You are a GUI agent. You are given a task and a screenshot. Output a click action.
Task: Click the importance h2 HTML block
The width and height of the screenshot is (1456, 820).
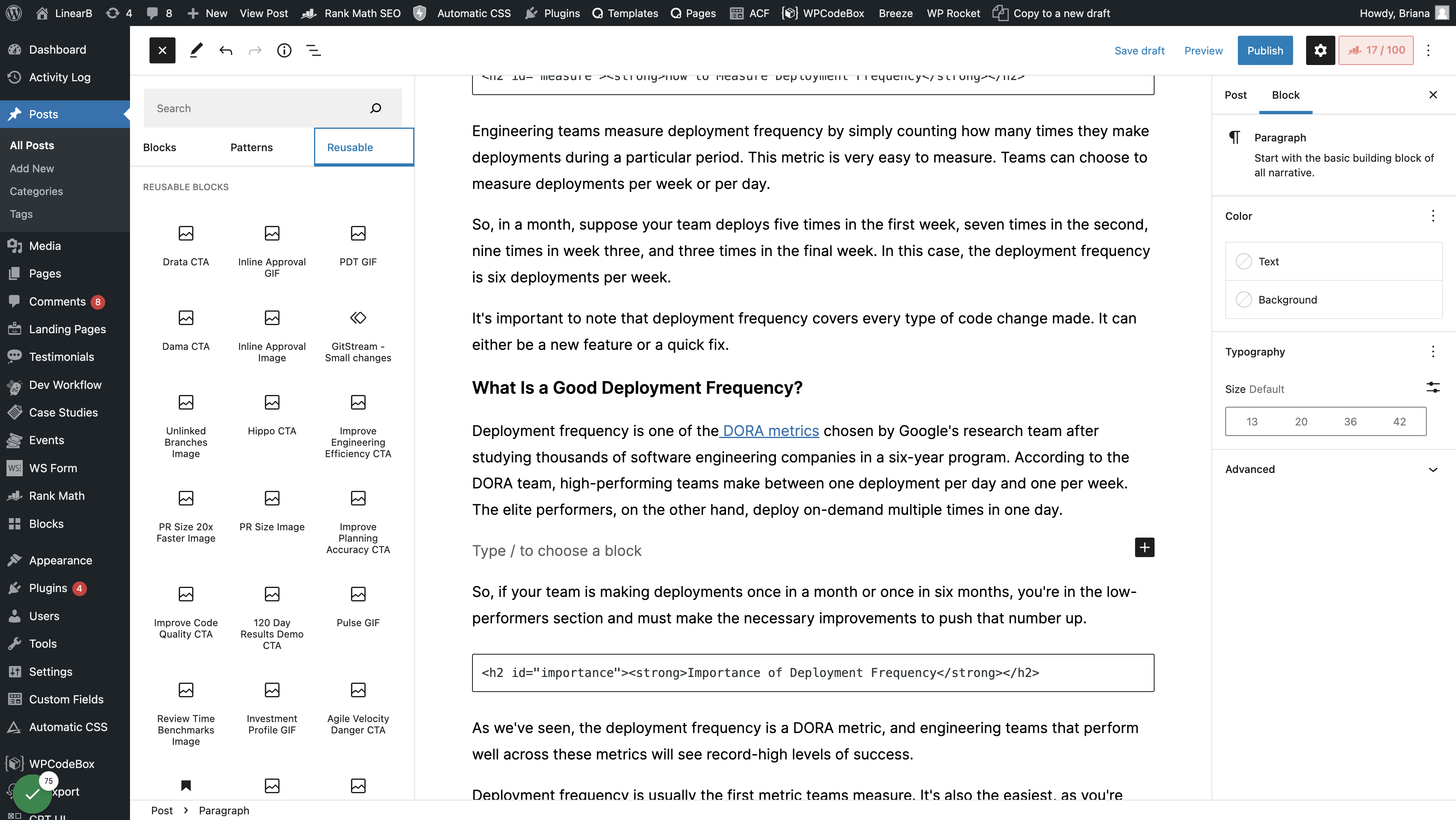point(813,673)
